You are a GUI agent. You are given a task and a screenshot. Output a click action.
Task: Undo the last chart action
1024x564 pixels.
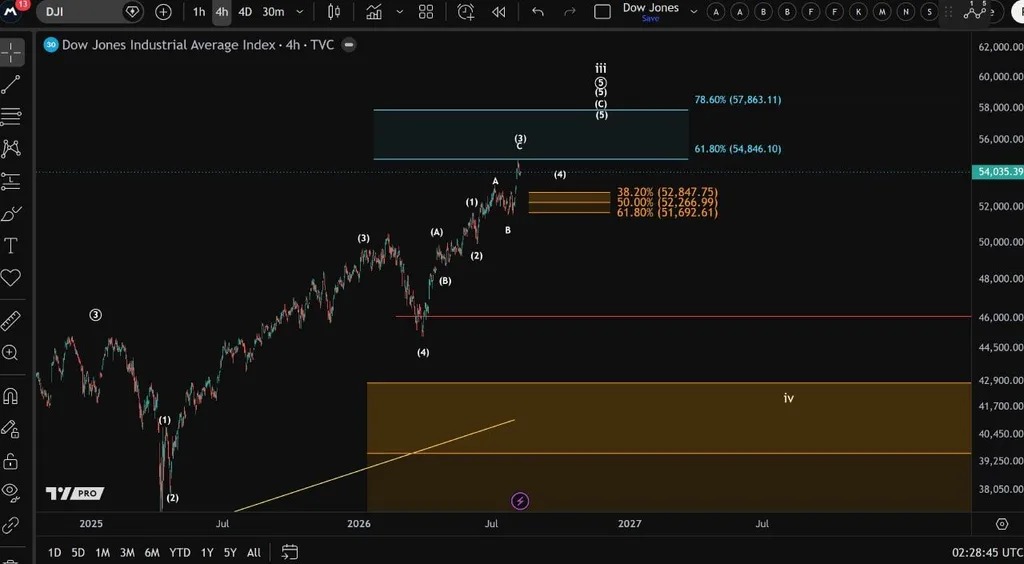pos(538,12)
